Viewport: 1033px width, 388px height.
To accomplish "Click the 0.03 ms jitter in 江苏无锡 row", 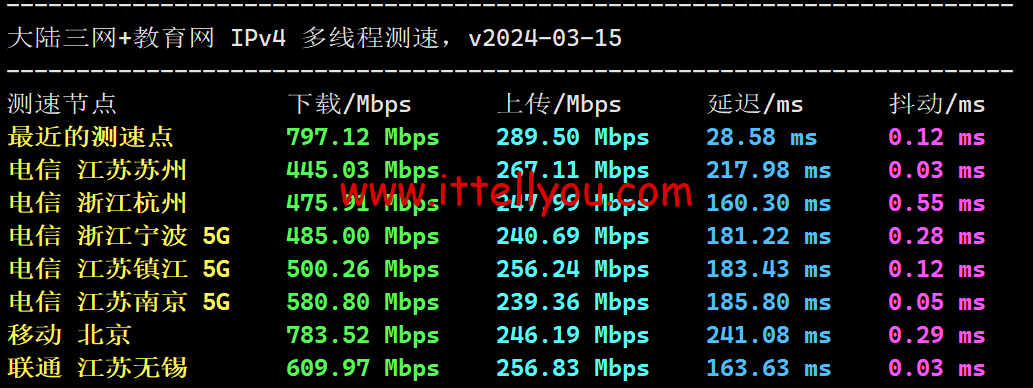I will pyautogui.click(x=937, y=368).
